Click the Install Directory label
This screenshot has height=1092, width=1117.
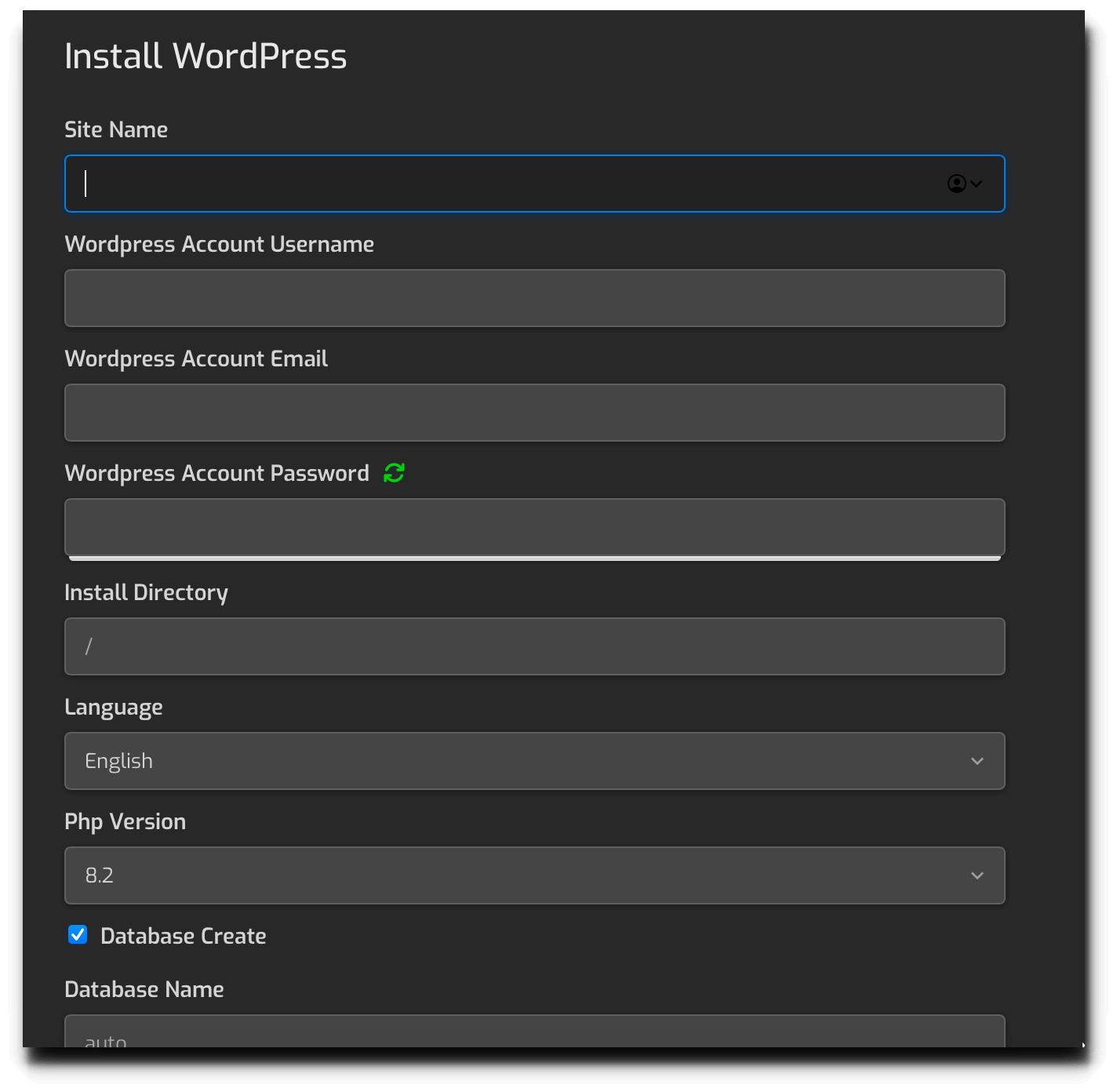point(147,592)
